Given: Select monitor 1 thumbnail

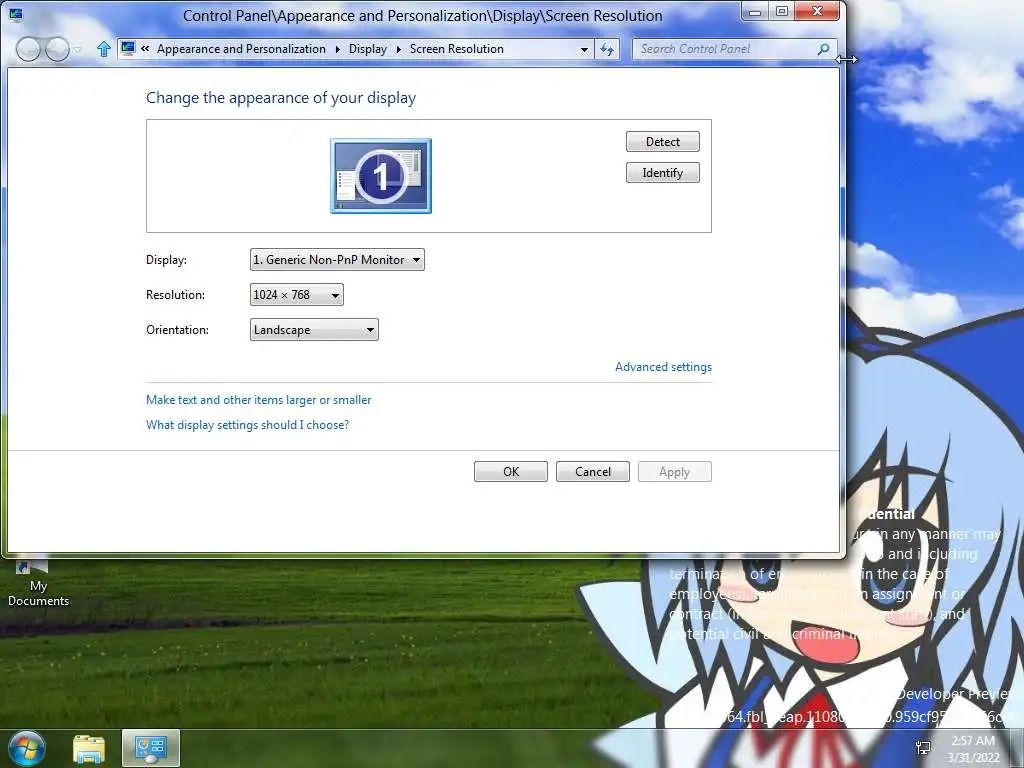Looking at the screenshot, I should [x=381, y=176].
